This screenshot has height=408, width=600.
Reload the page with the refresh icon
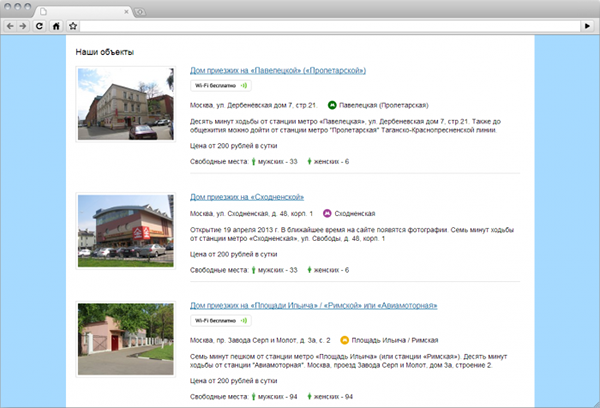(x=39, y=26)
